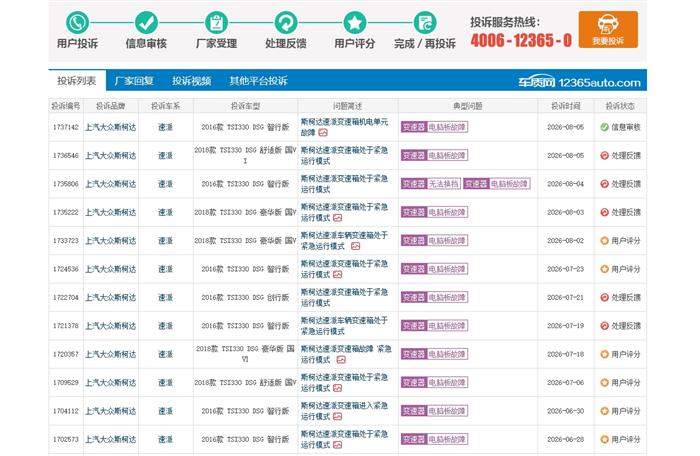Click orange 用户评分 status icon for 1733723

pyautogui.click(x=604, y=241)
